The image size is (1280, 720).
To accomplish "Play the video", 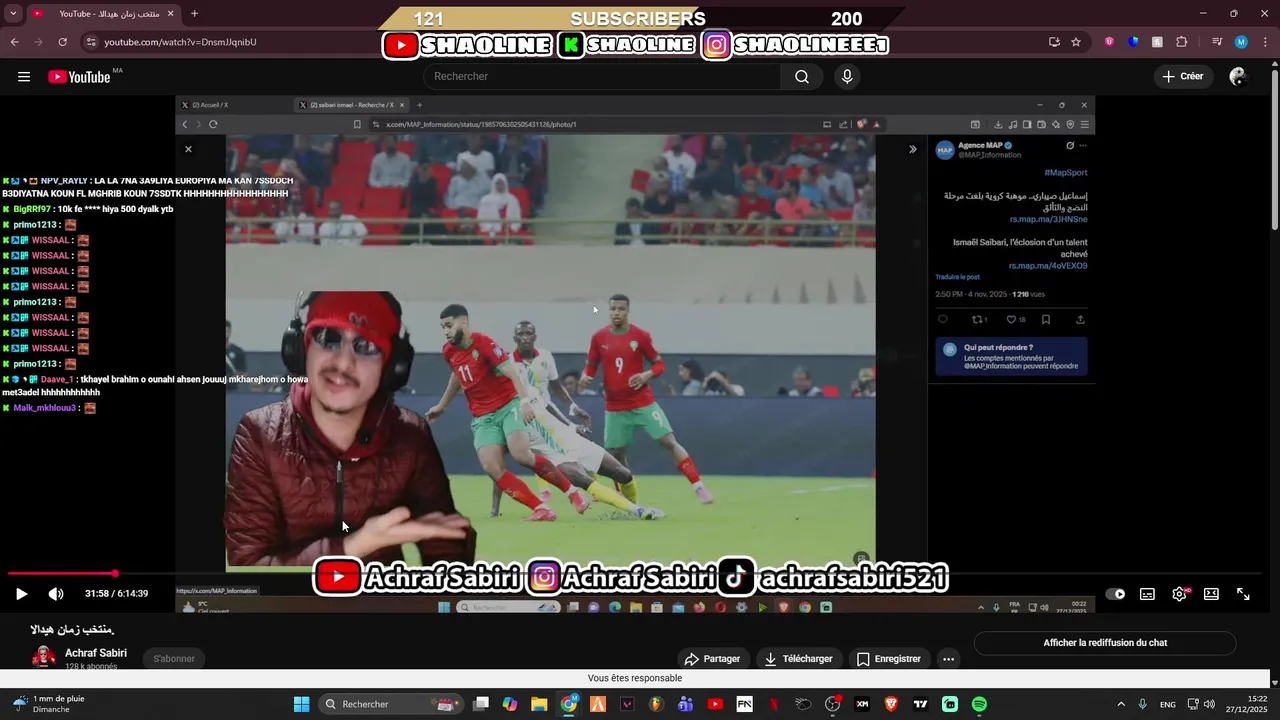I will (x=21, y=594).
